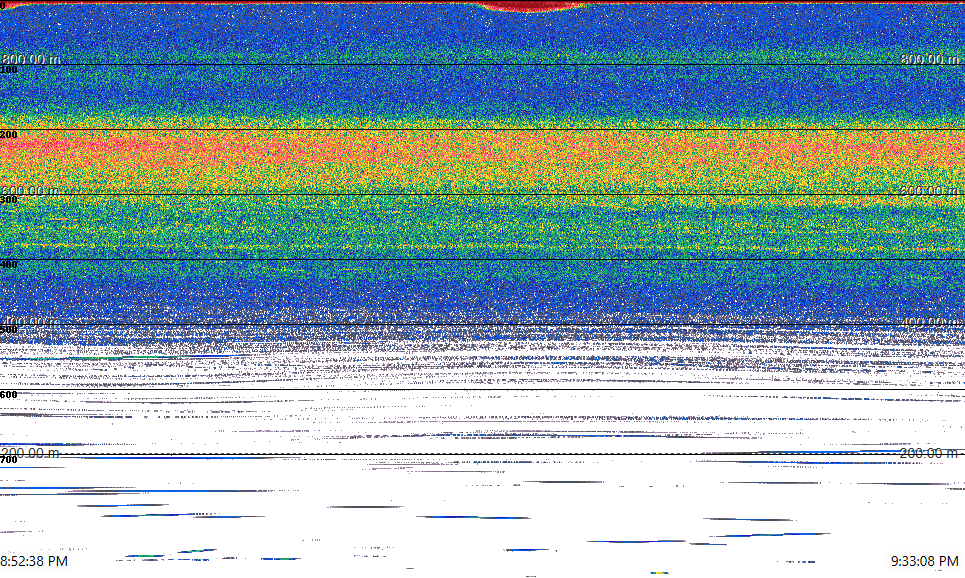965x578 pixels.
Task: Click the 8:52:38 PM start timestamp
Action: pos(34,561)
